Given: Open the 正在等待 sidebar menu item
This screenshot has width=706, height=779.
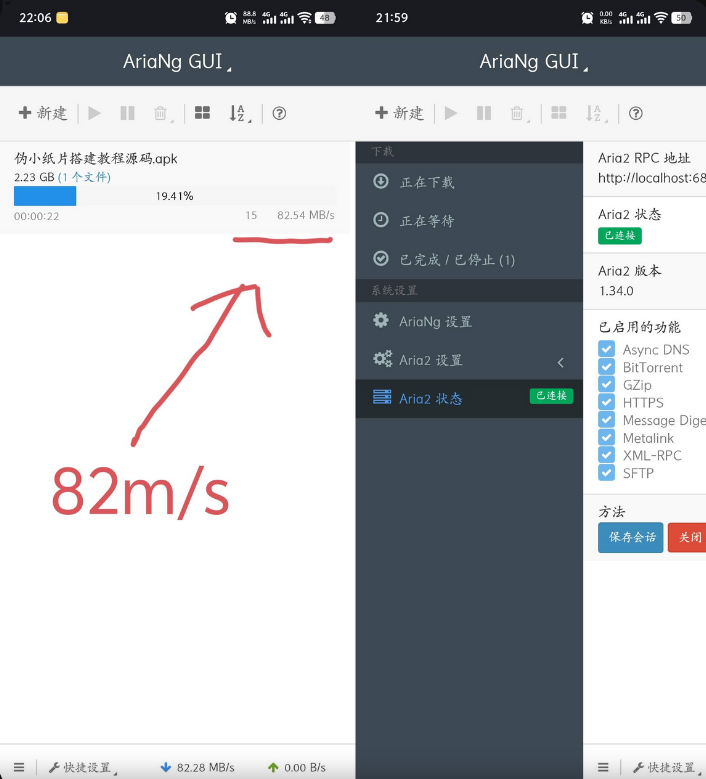Looking at the screenshot, I should (x=469, y=221).
